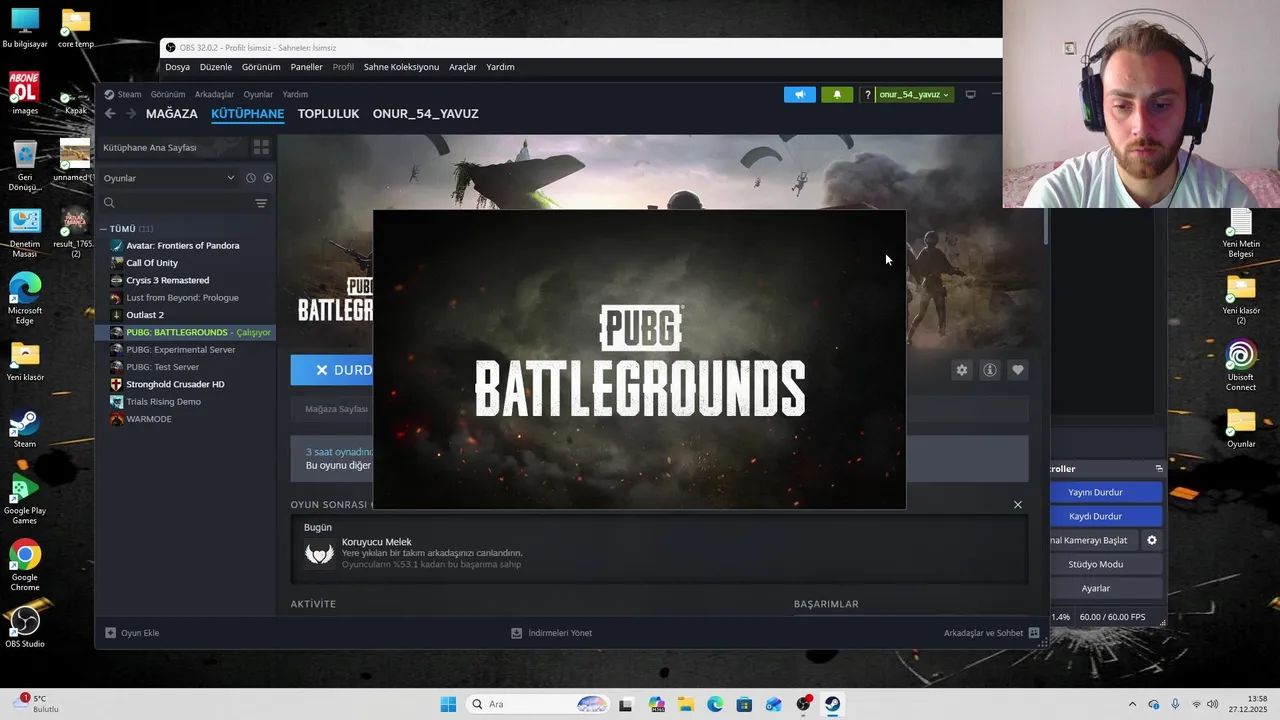The width and height of the screenshot is (1280, 720).
Task: Open Dosya menu in OBS
Action: pos(177,67)
